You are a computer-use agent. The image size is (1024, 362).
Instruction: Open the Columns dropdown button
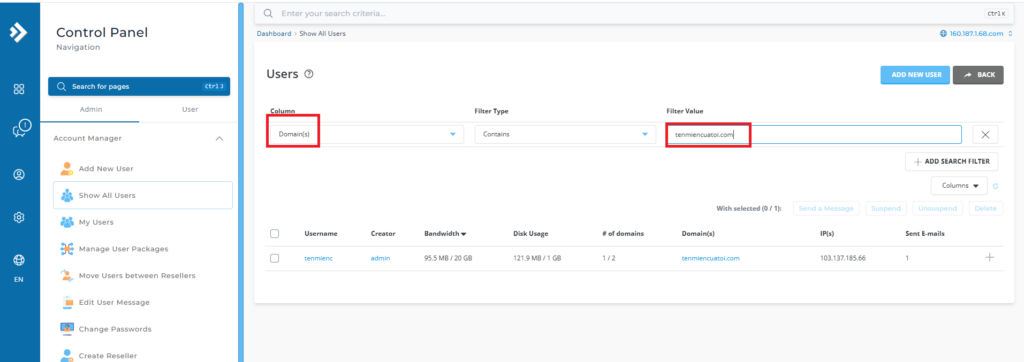pos(959,186)
